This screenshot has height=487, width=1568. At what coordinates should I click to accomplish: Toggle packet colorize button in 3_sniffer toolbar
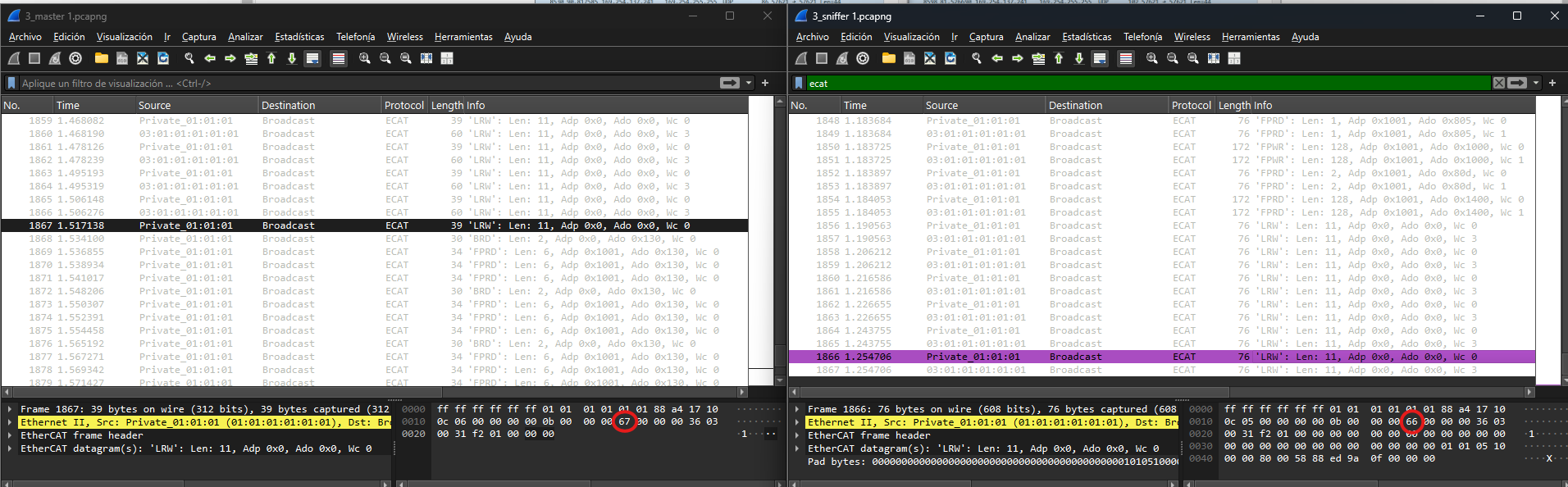(x=1126, y=58)
